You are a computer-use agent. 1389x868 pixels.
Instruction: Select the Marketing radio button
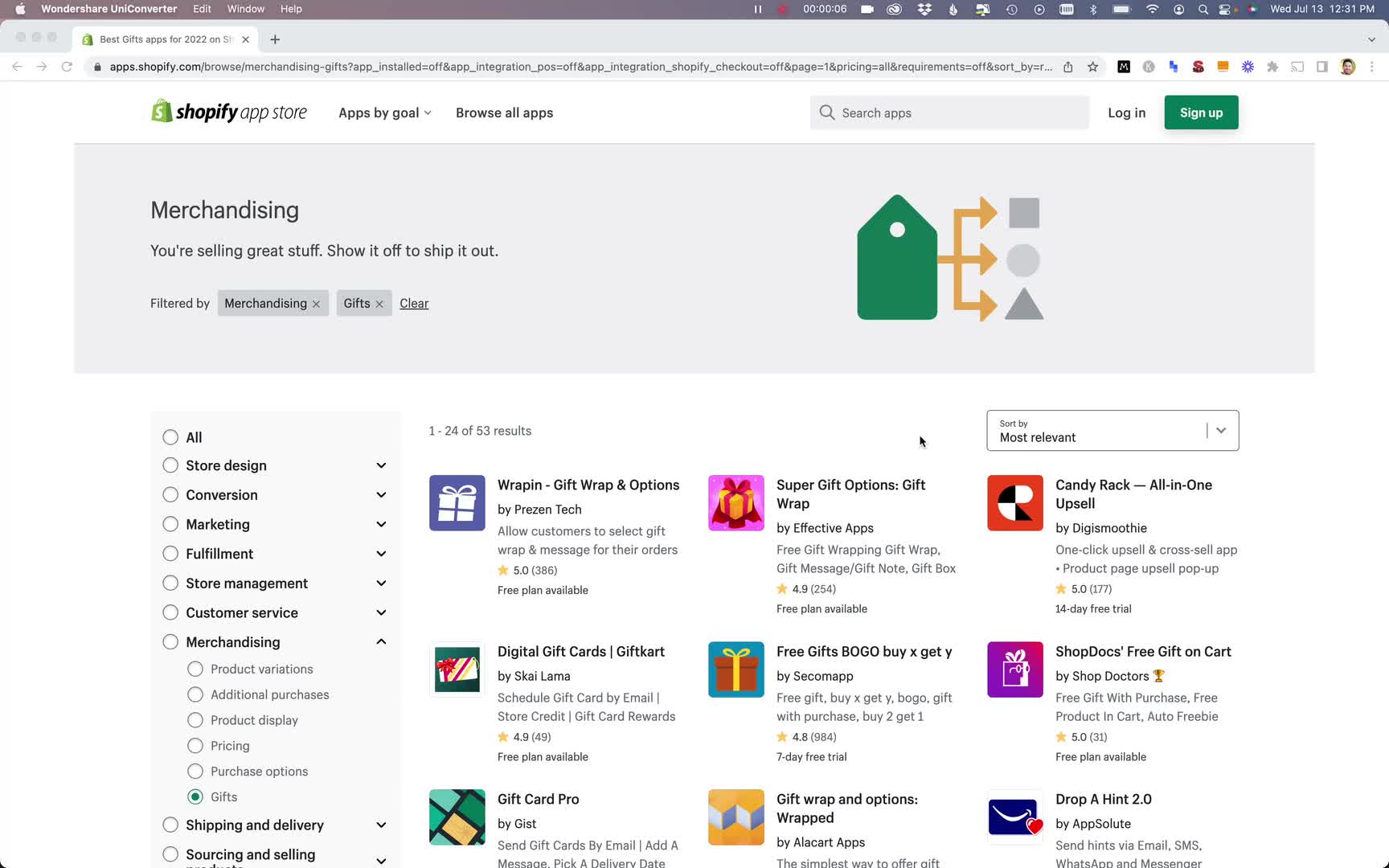click(170, 524)
